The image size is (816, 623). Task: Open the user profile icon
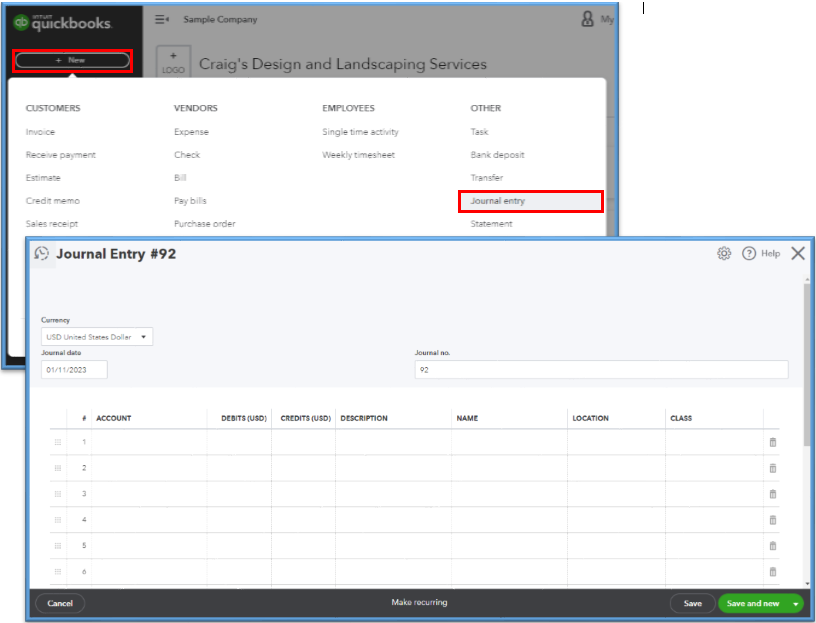click(588, 19)
